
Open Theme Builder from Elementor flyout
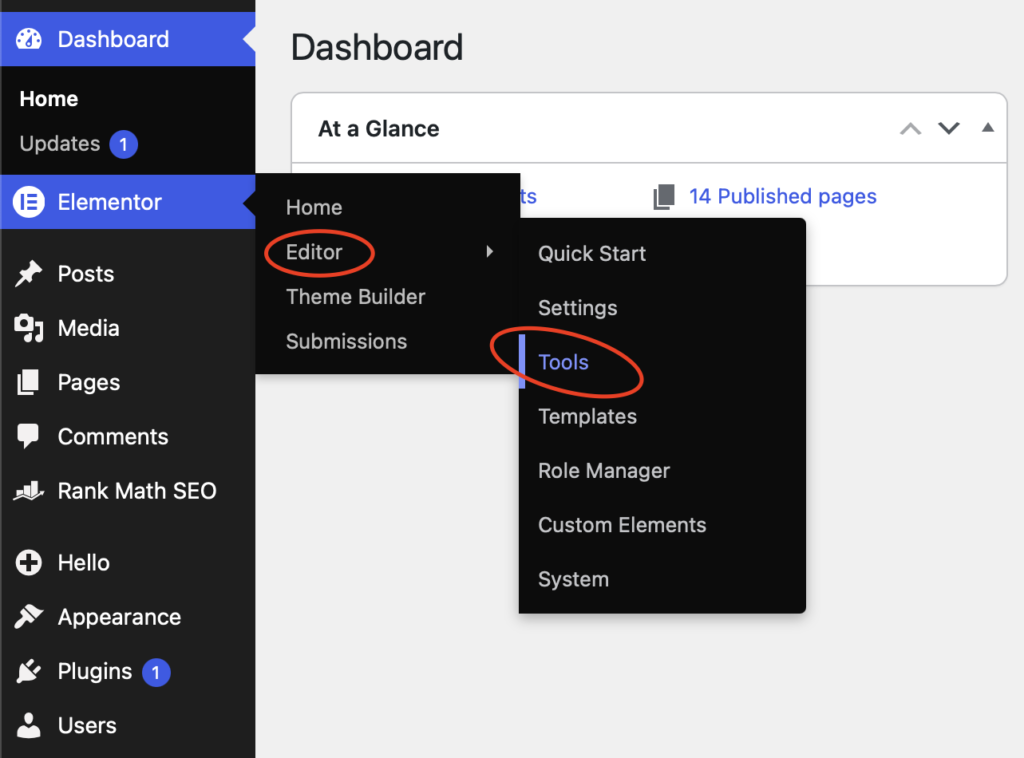click(x=356, y=297)
